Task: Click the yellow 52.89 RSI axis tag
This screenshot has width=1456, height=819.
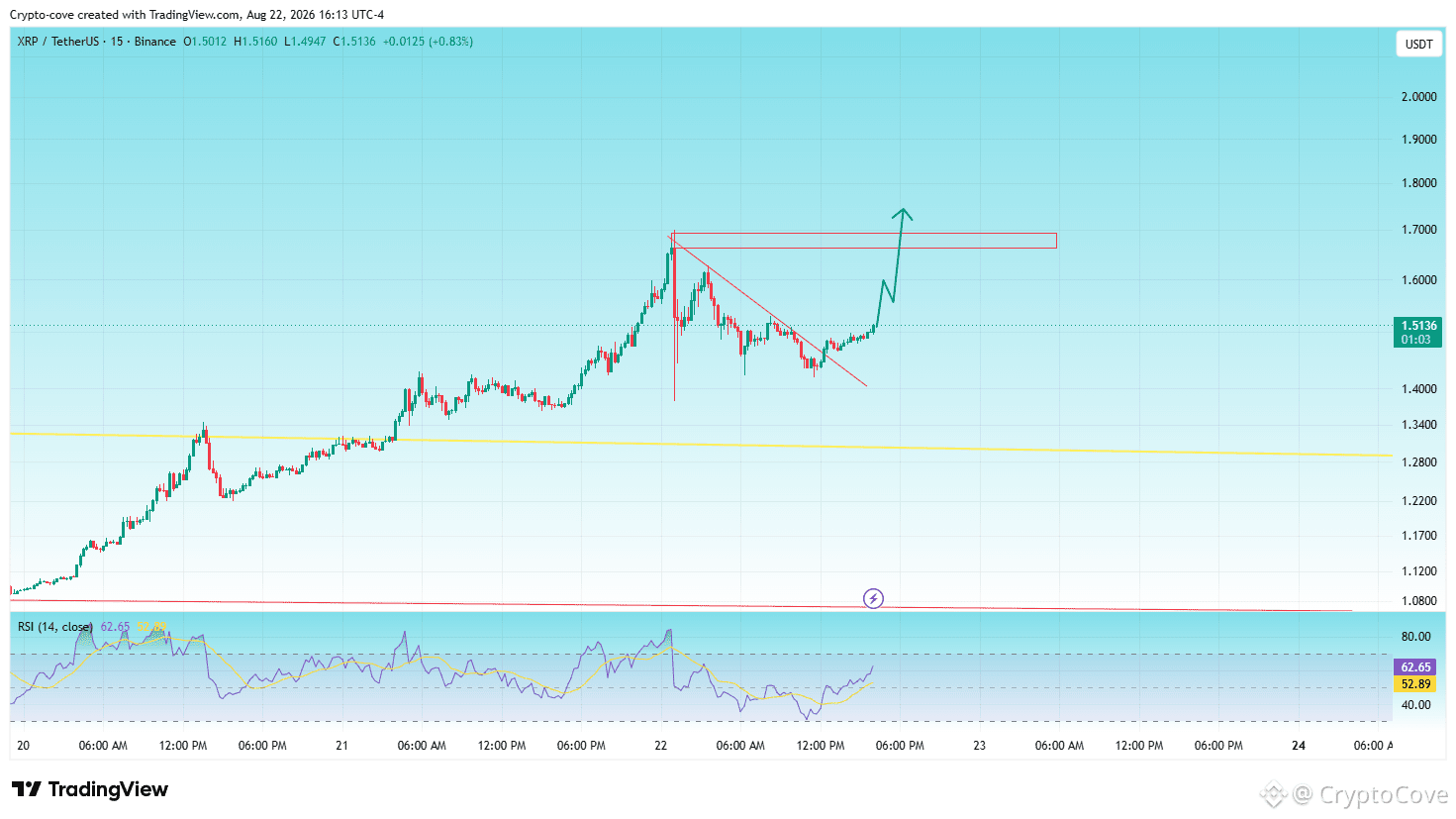Action: coord(1416,684)
